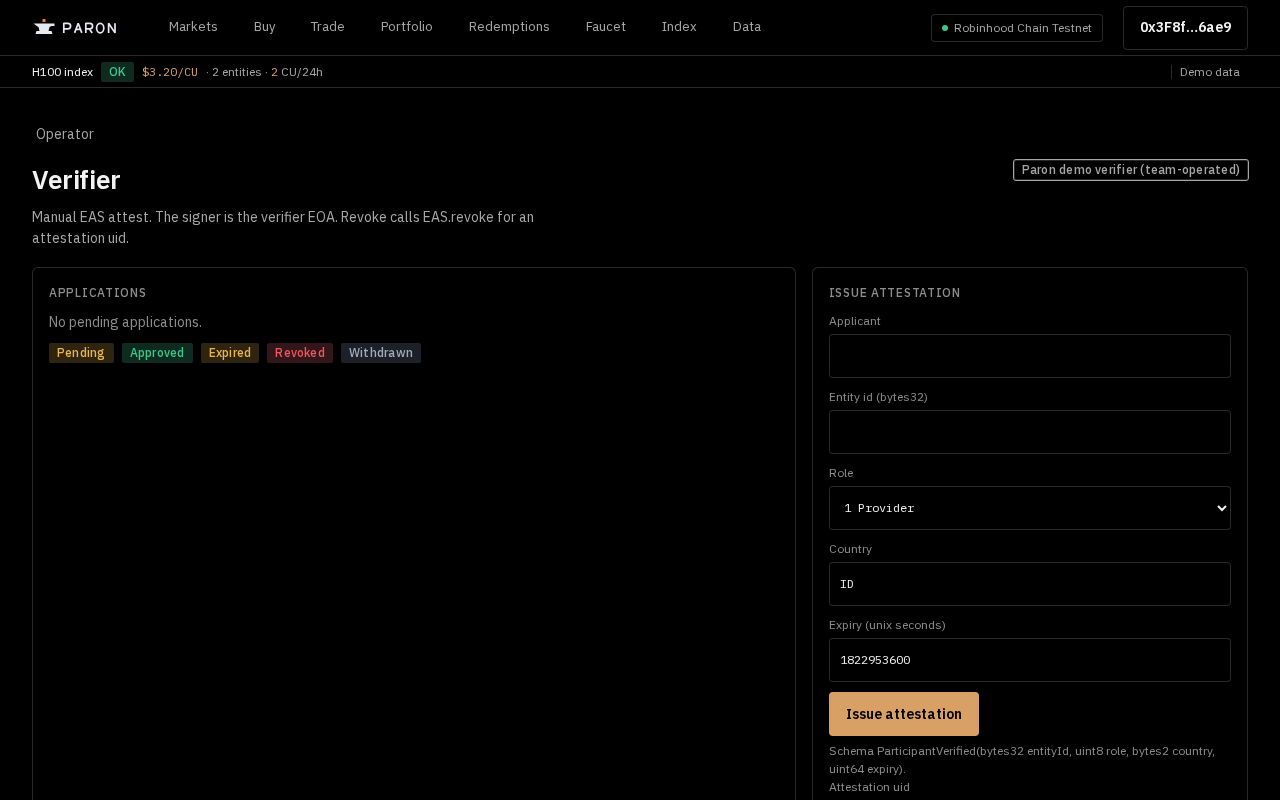Screen dimensions: 1280x800
Task: Focus the Applicant input field
Action: 1030,356
